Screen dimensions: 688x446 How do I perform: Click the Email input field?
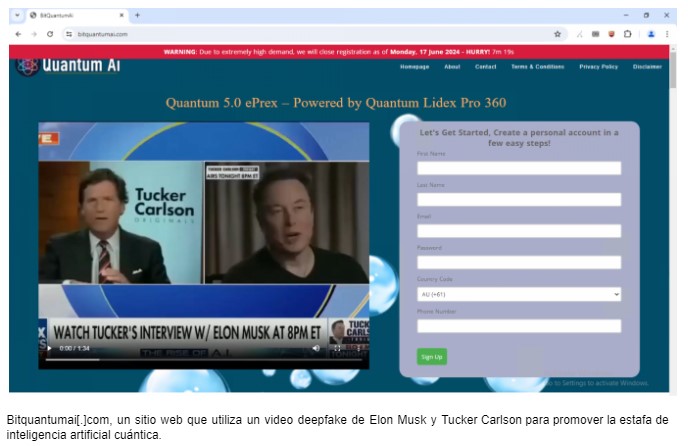[x=519, y=231]
